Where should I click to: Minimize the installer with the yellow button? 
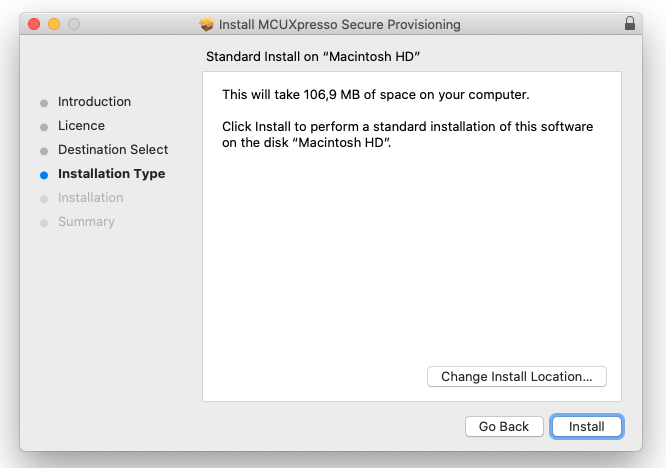point(54,23)
